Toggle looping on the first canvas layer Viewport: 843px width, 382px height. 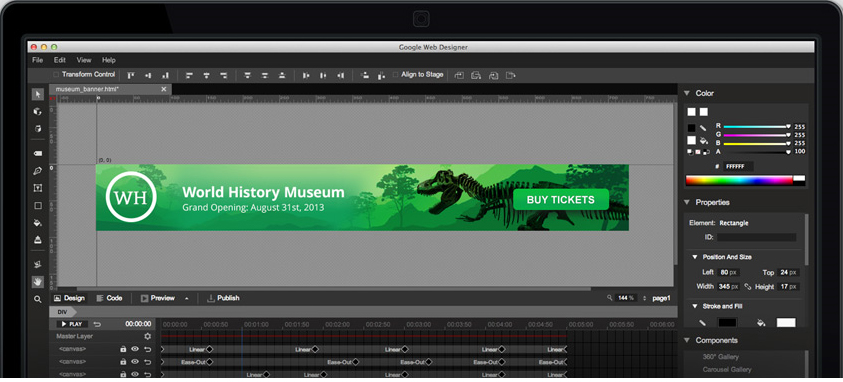147,349
